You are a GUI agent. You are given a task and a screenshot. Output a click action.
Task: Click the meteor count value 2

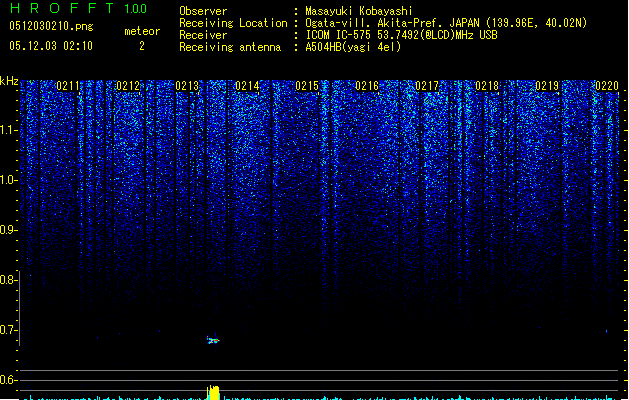(142, 46)
